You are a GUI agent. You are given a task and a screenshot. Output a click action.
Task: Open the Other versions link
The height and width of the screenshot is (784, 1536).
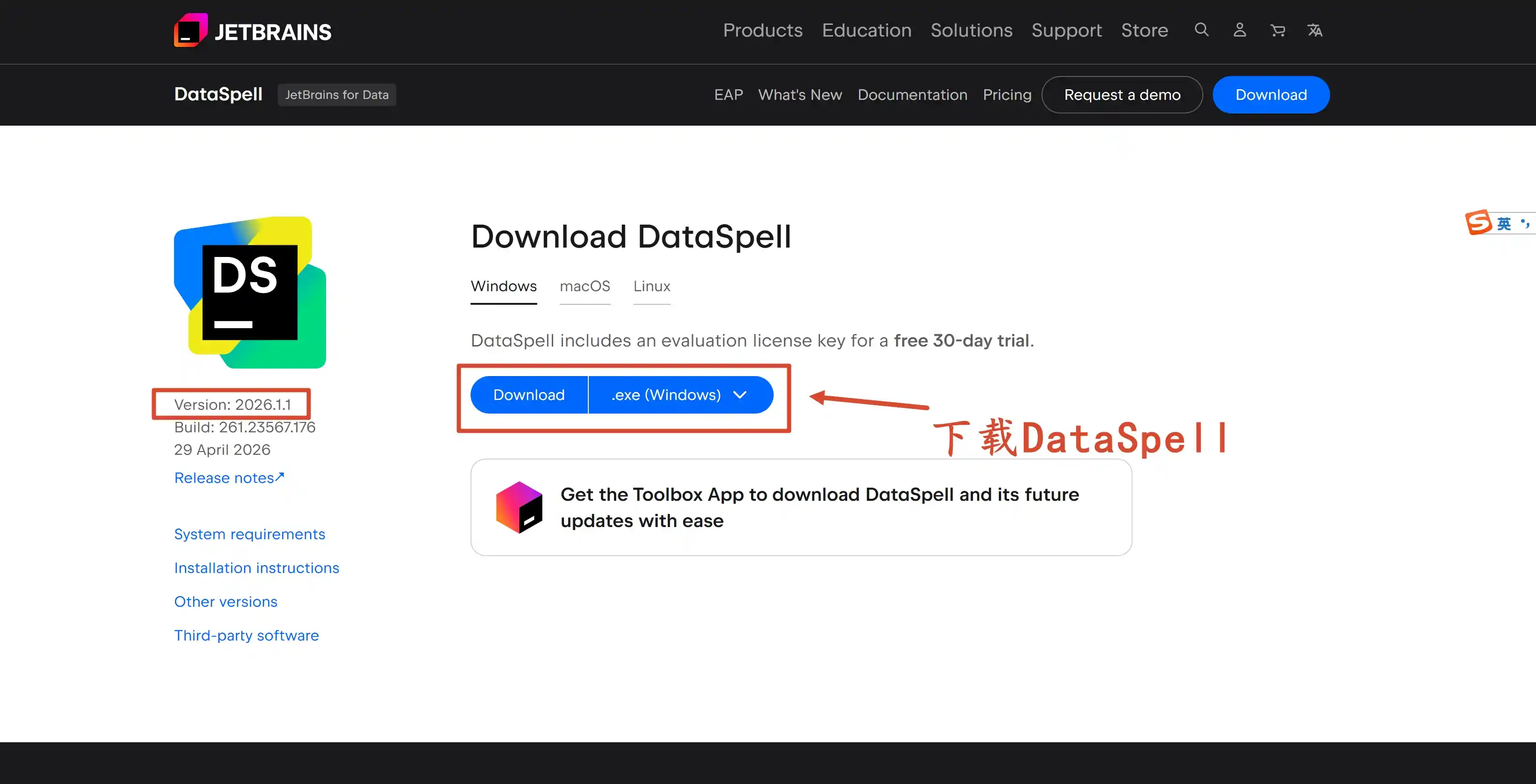click(225, 602)
